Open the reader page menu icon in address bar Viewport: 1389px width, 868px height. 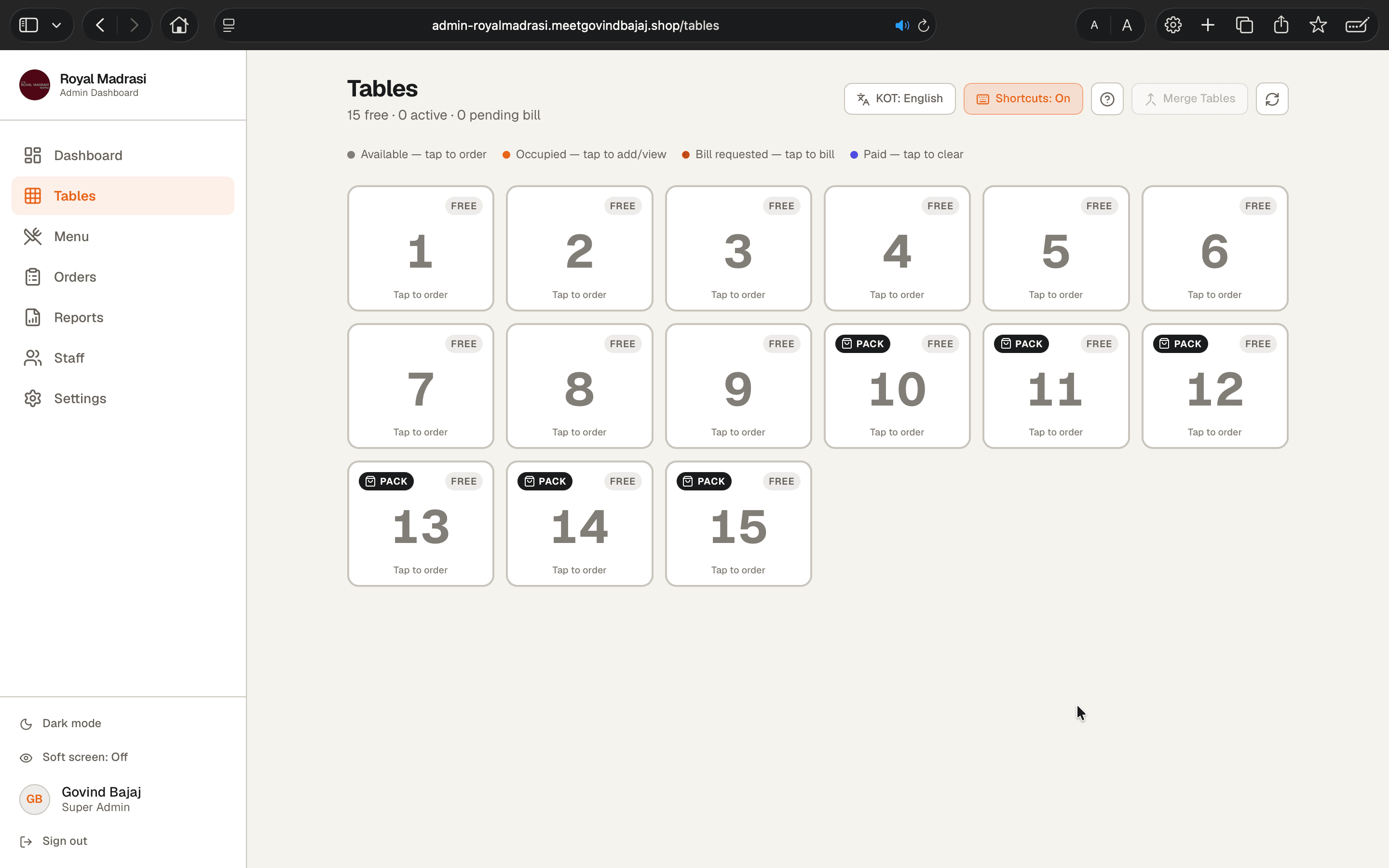click(229, 25)
